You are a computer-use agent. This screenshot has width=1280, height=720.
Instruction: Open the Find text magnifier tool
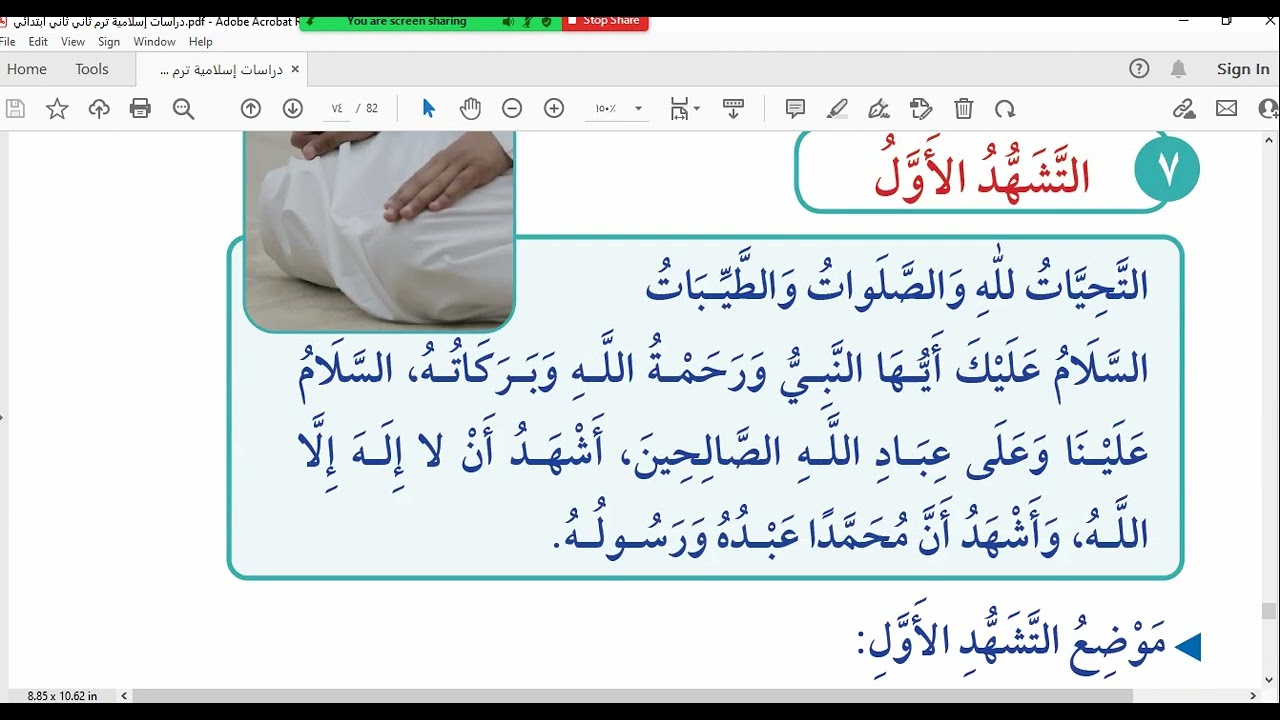click(x=183, y=109)
